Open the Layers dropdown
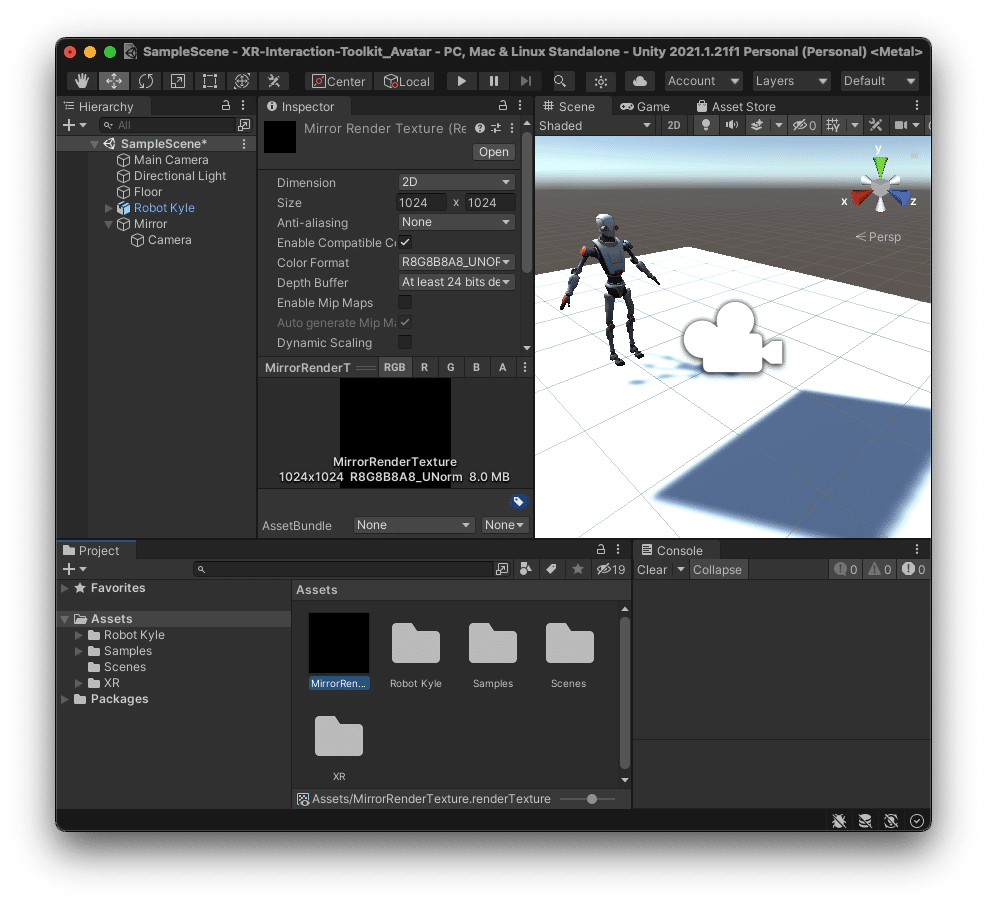The height and width of the screenshot is (905, 987). [791, 81]
